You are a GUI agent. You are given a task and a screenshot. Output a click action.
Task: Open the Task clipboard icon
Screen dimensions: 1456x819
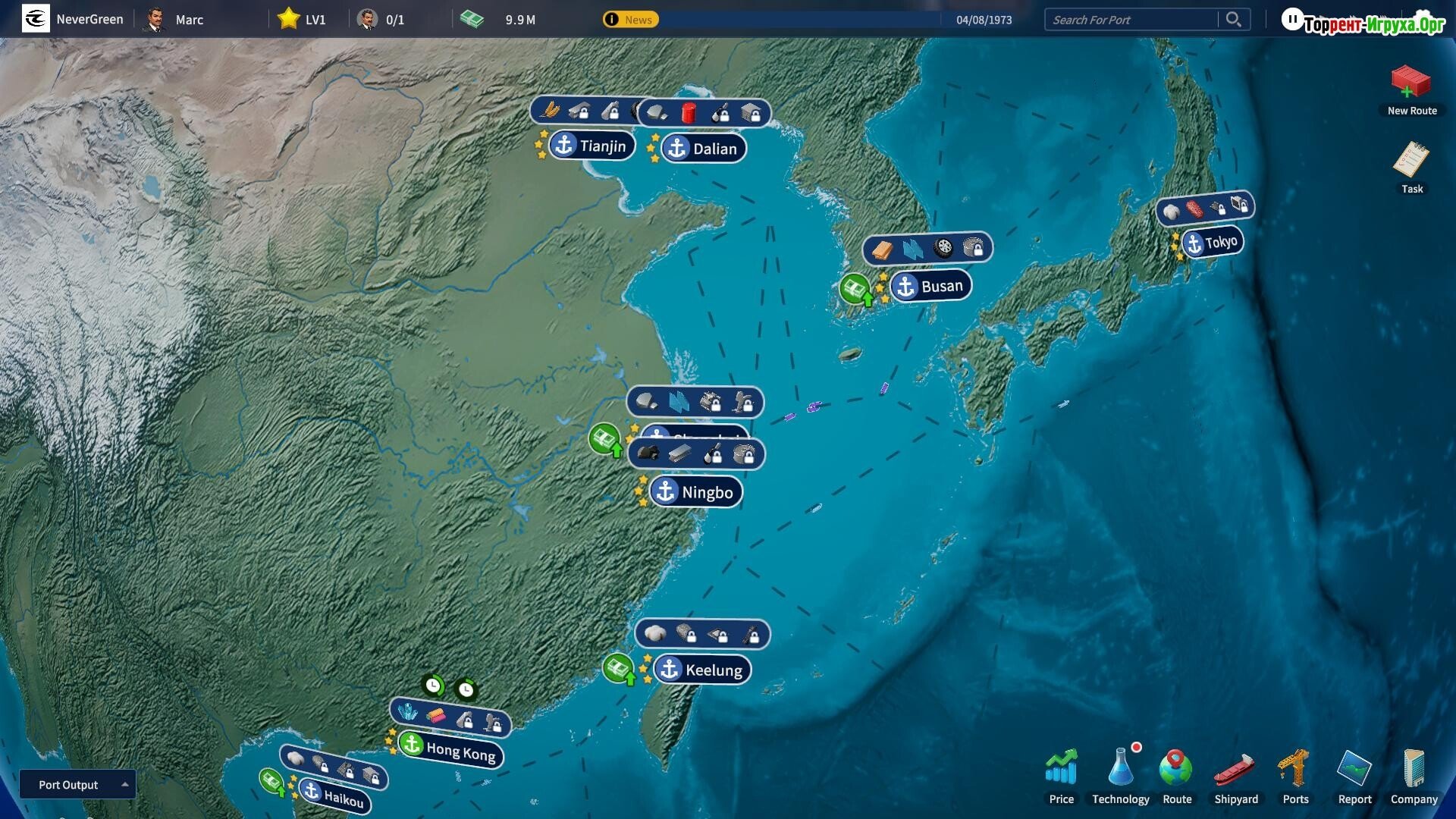1410,160
